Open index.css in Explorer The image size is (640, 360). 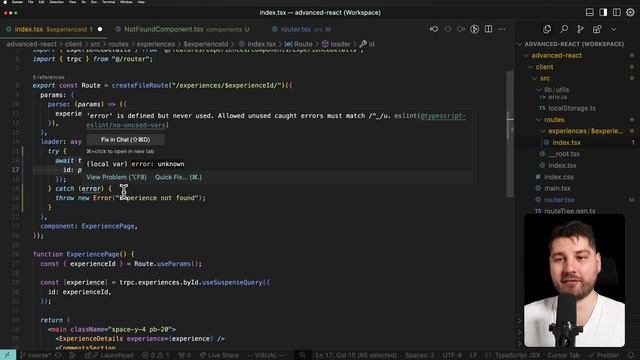(559, 177)
